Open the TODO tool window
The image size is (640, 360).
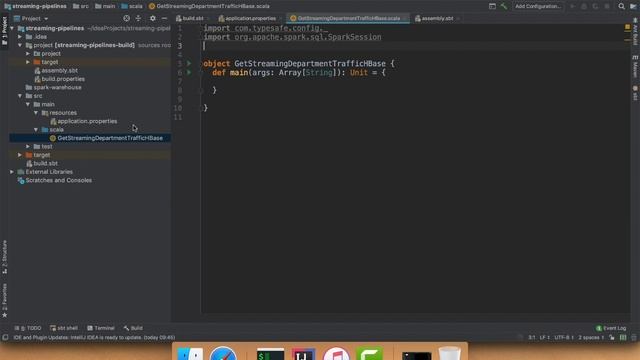[x=28, y=328]
